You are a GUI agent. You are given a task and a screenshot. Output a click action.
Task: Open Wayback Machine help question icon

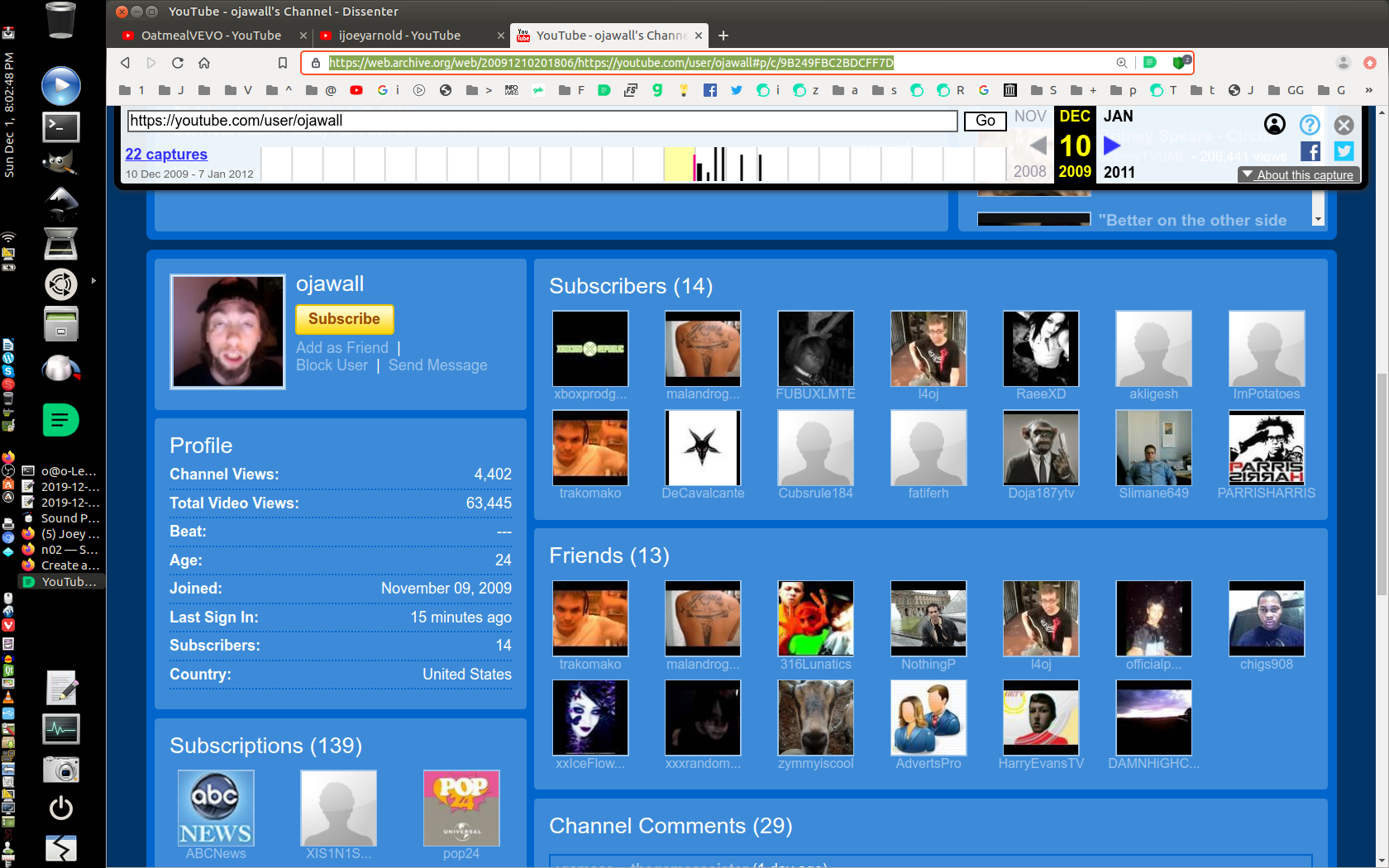tap(1310, 124)
